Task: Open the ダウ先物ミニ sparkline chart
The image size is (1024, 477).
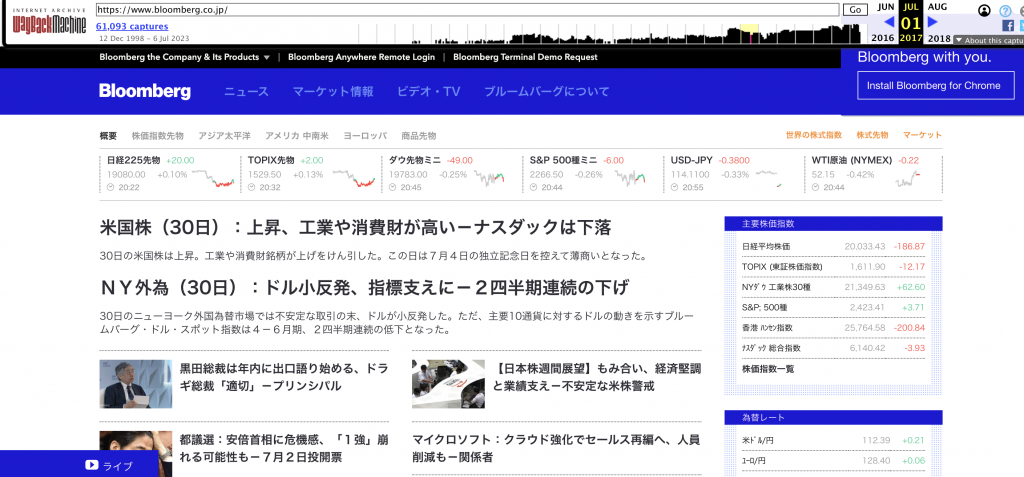Action: 489,178
